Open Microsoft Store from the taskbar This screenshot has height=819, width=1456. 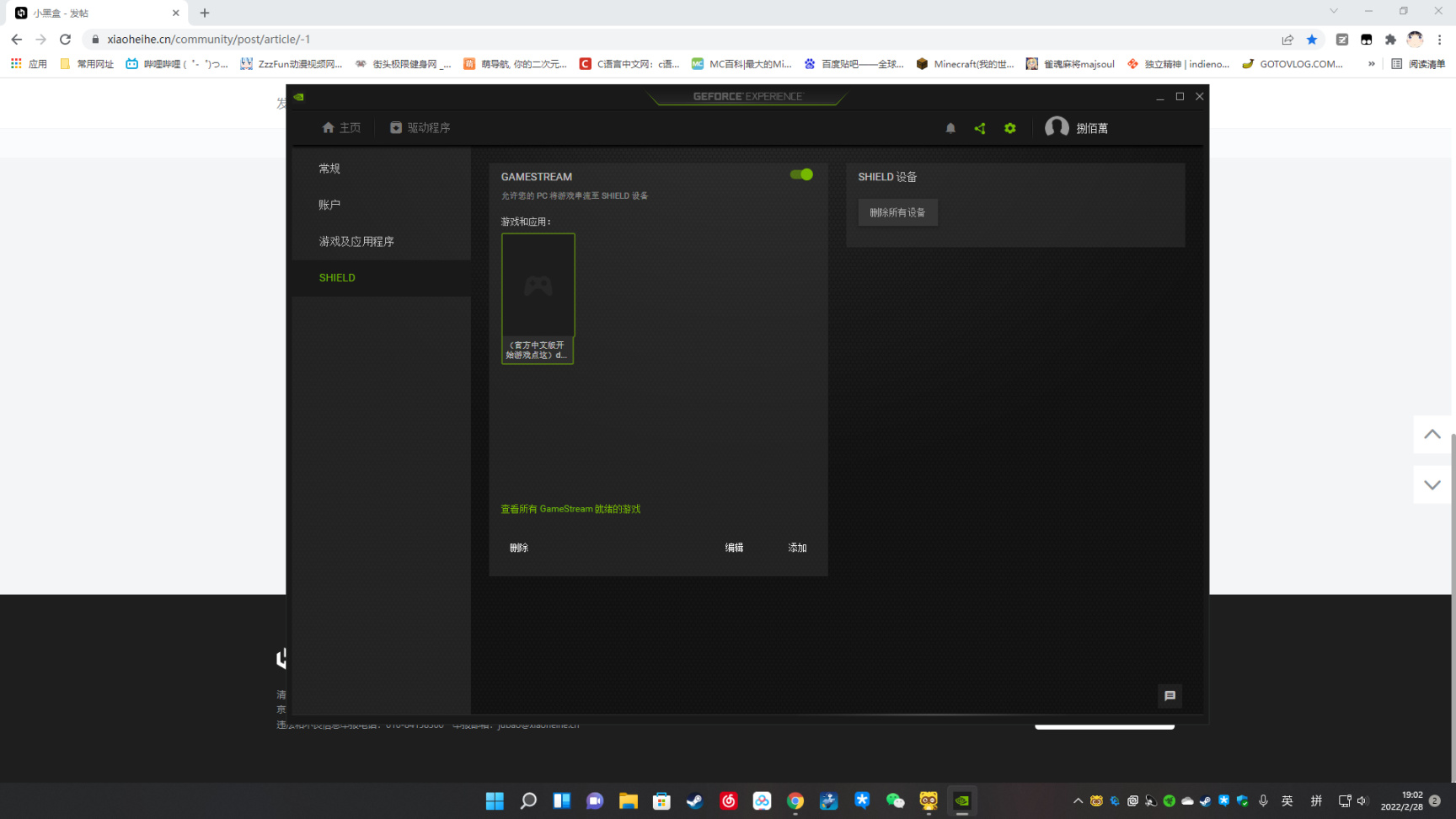661,801
